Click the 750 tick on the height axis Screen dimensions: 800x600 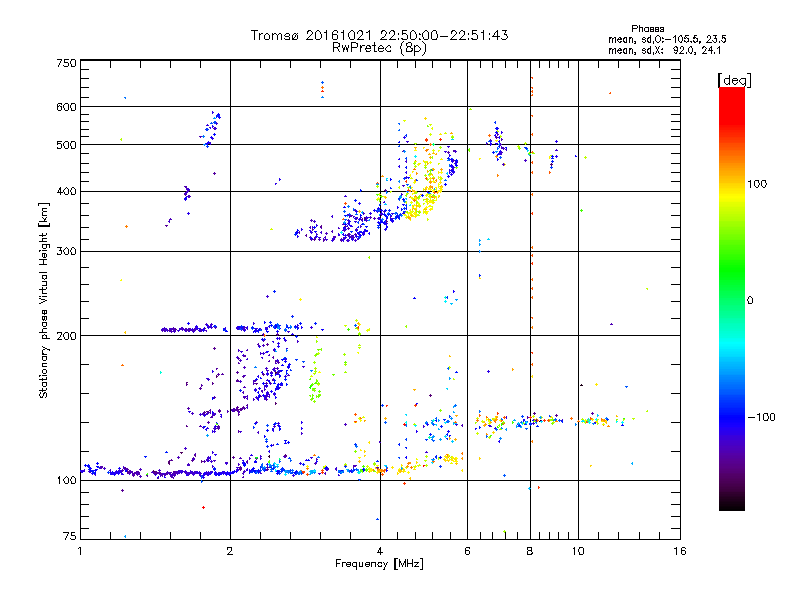66,63
